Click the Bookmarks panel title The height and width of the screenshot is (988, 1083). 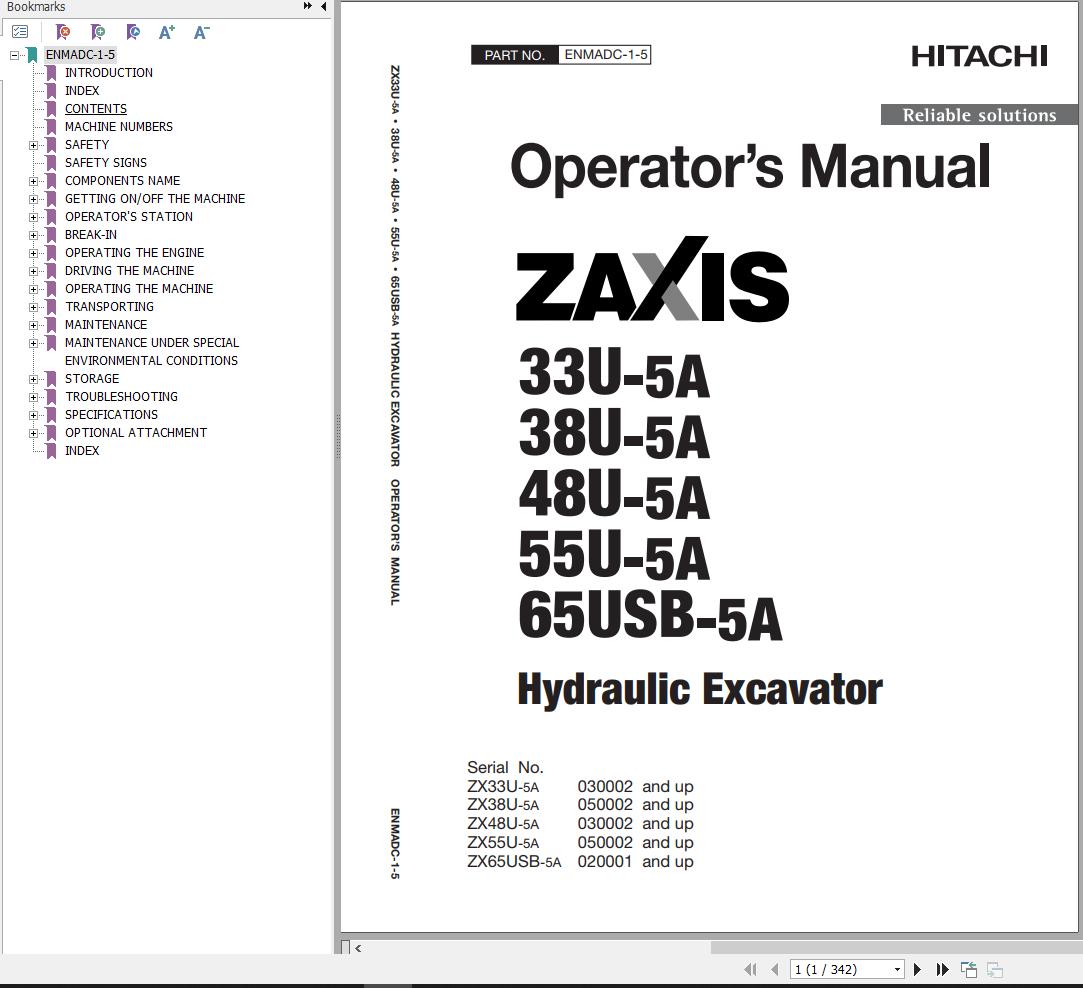coord(36,6)
